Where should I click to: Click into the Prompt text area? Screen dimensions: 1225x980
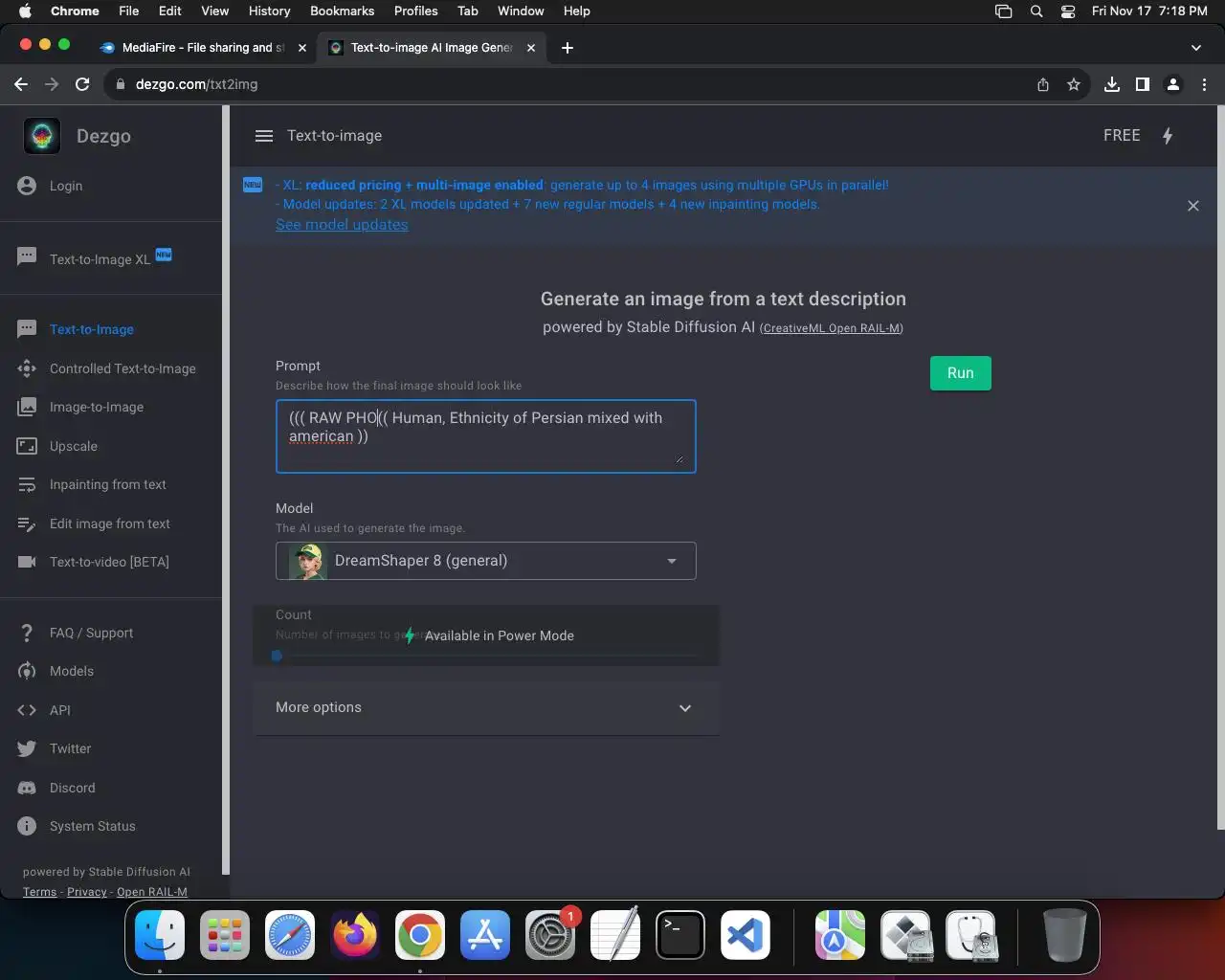[x=486, y=436]
